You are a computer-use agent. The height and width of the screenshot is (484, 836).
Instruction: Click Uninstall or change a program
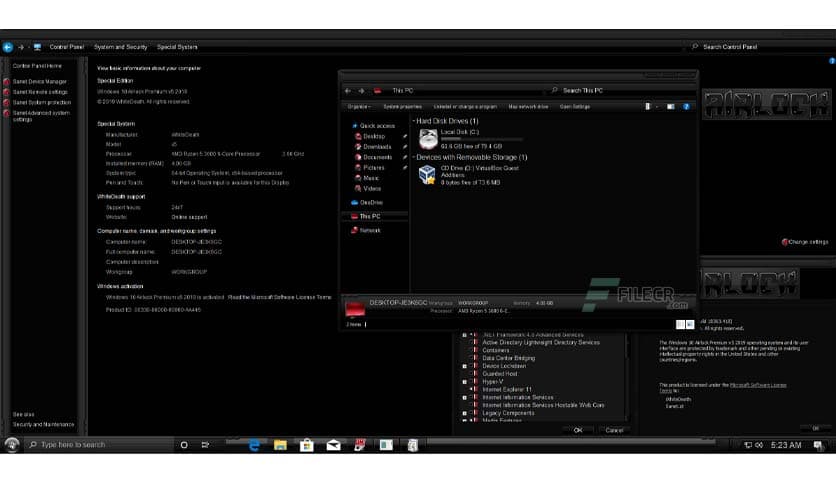pyautogui.click(x=465, y=107)
